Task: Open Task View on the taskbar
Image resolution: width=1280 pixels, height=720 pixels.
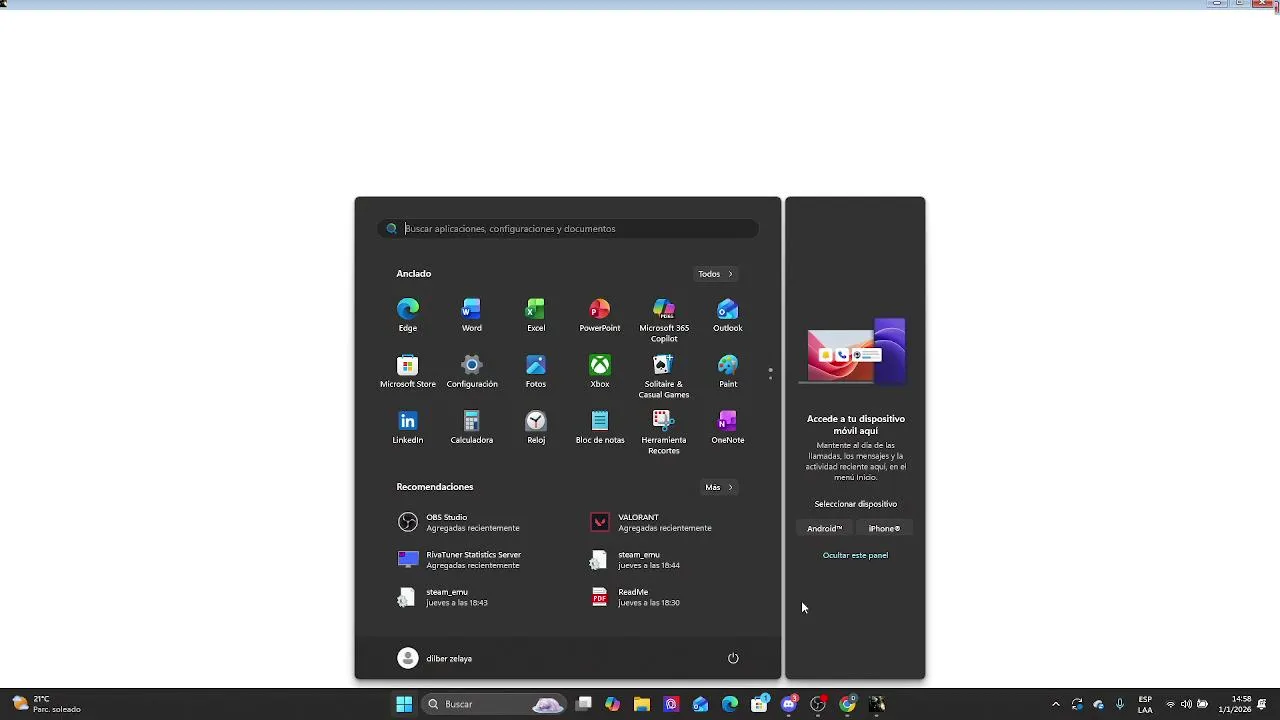Action: [584, 704]
